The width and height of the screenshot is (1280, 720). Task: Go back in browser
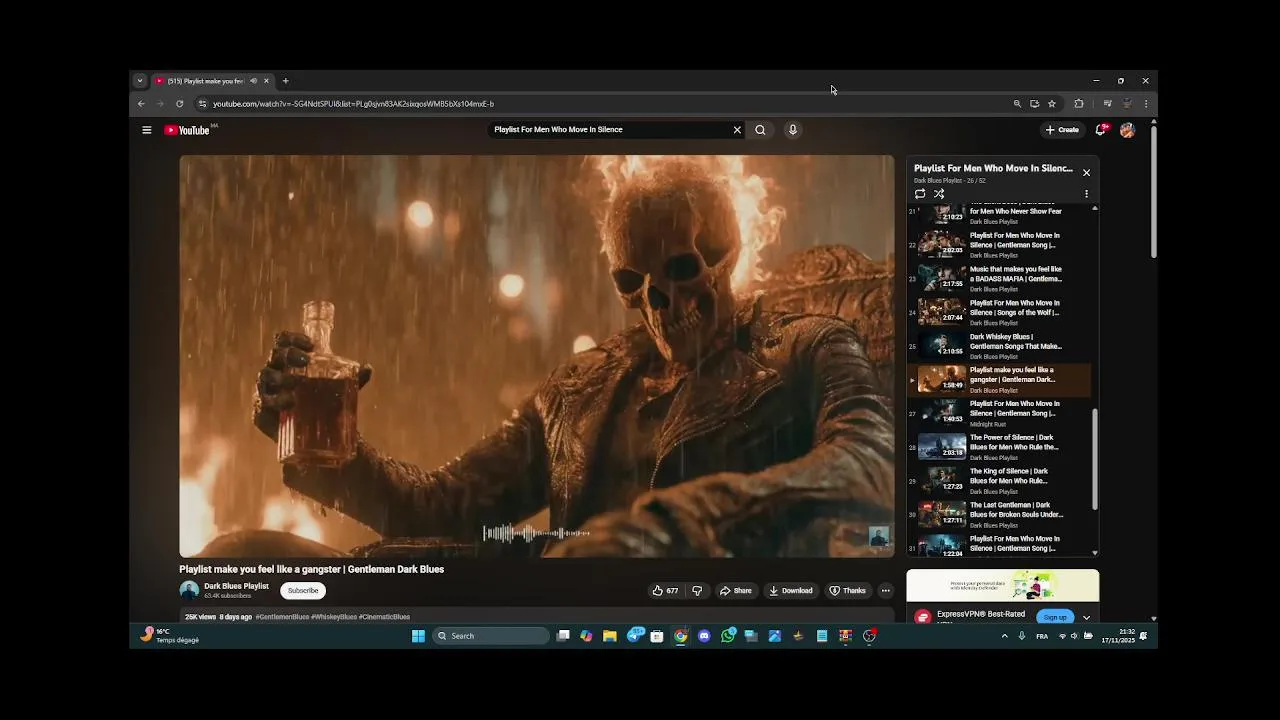141,104
